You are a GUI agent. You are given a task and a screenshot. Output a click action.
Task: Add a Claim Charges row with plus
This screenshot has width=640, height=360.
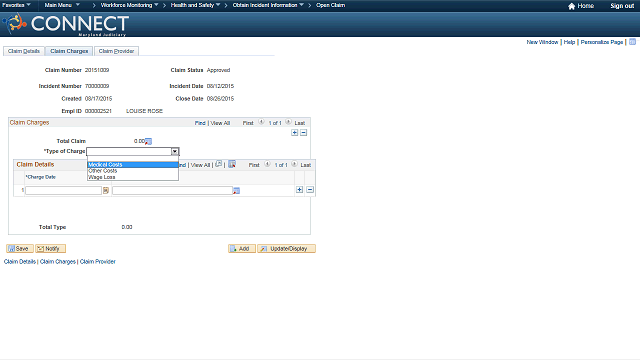[x=294, y=133]
